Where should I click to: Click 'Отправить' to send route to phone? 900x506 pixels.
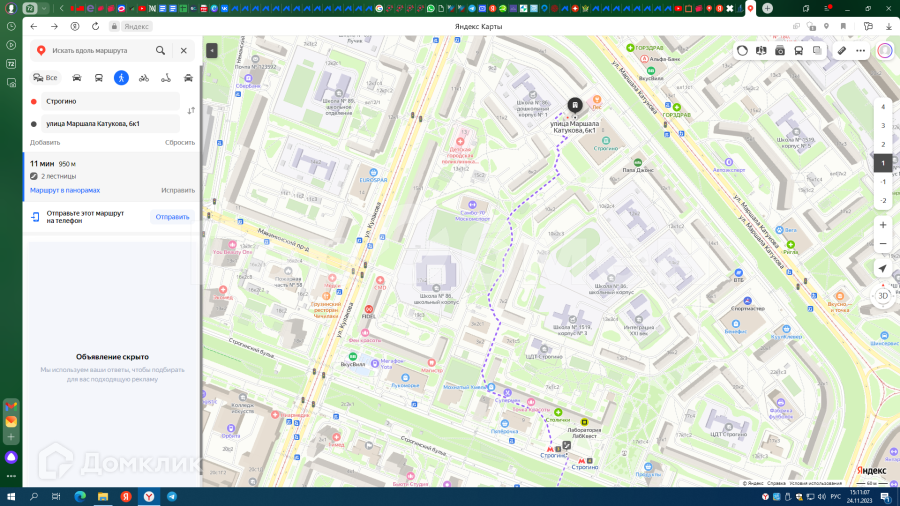pos(172,217)
